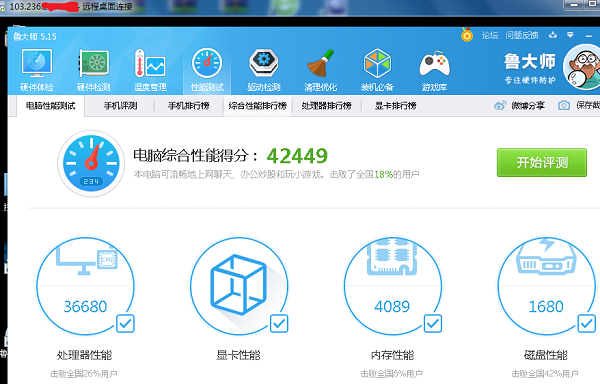Open the 驱动检测 driver detection icon
This screenshot has height=384, width=600.
pyautogui.click(x=264, y=63)
